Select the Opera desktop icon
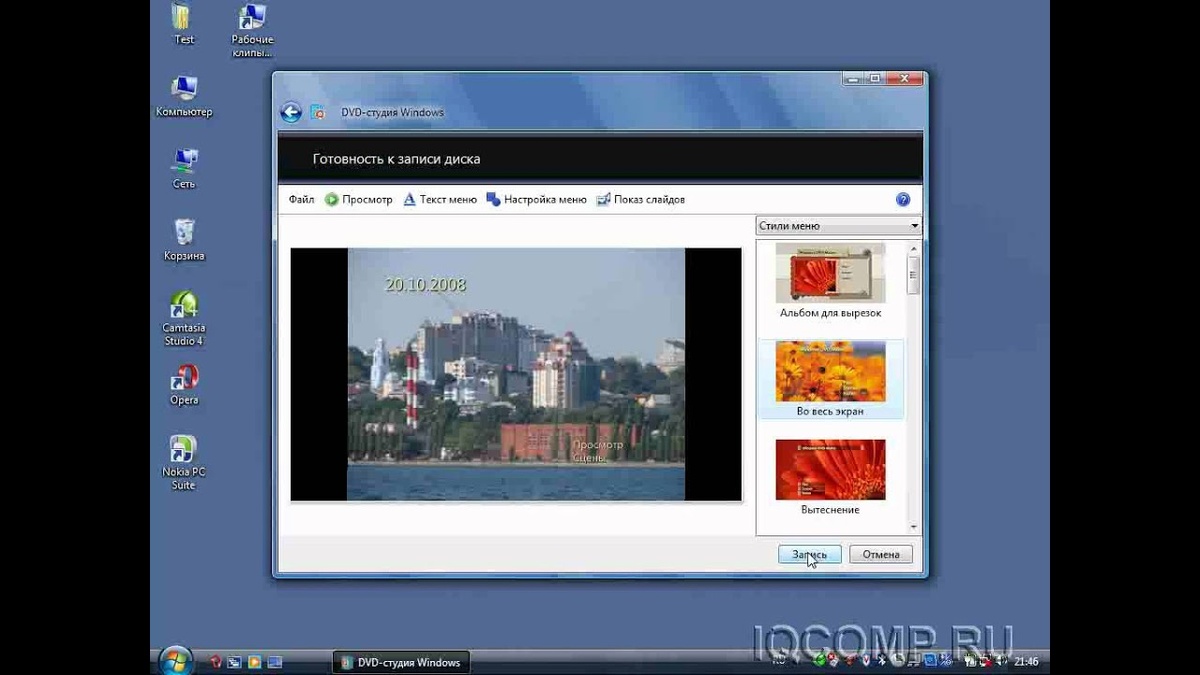 (184, 385)
